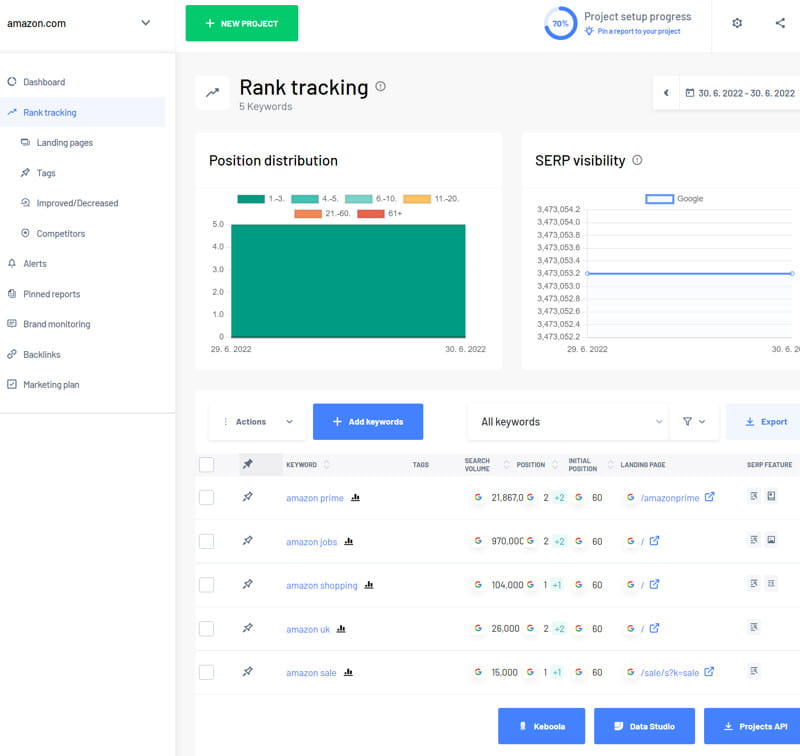Check the amazon prime row checkbox
The height and width of the screenshot is (756, 800).
(x=207, y=497)
